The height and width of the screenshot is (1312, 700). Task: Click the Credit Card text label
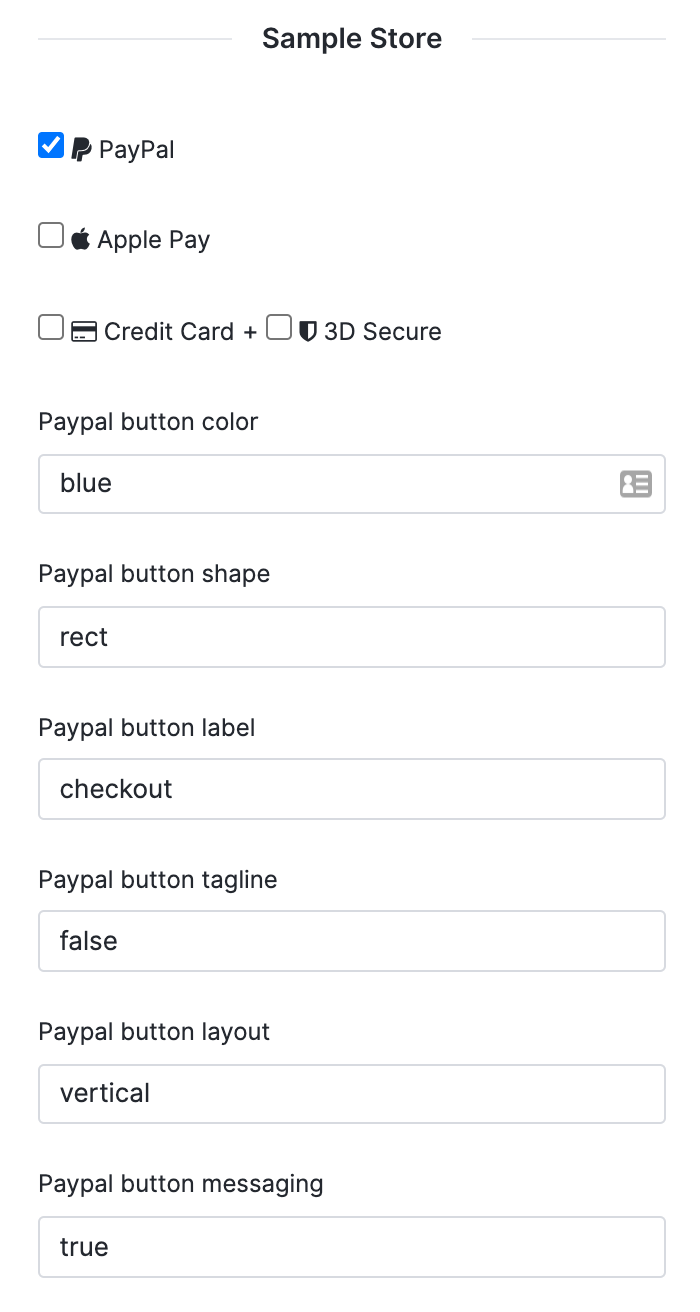169,332
